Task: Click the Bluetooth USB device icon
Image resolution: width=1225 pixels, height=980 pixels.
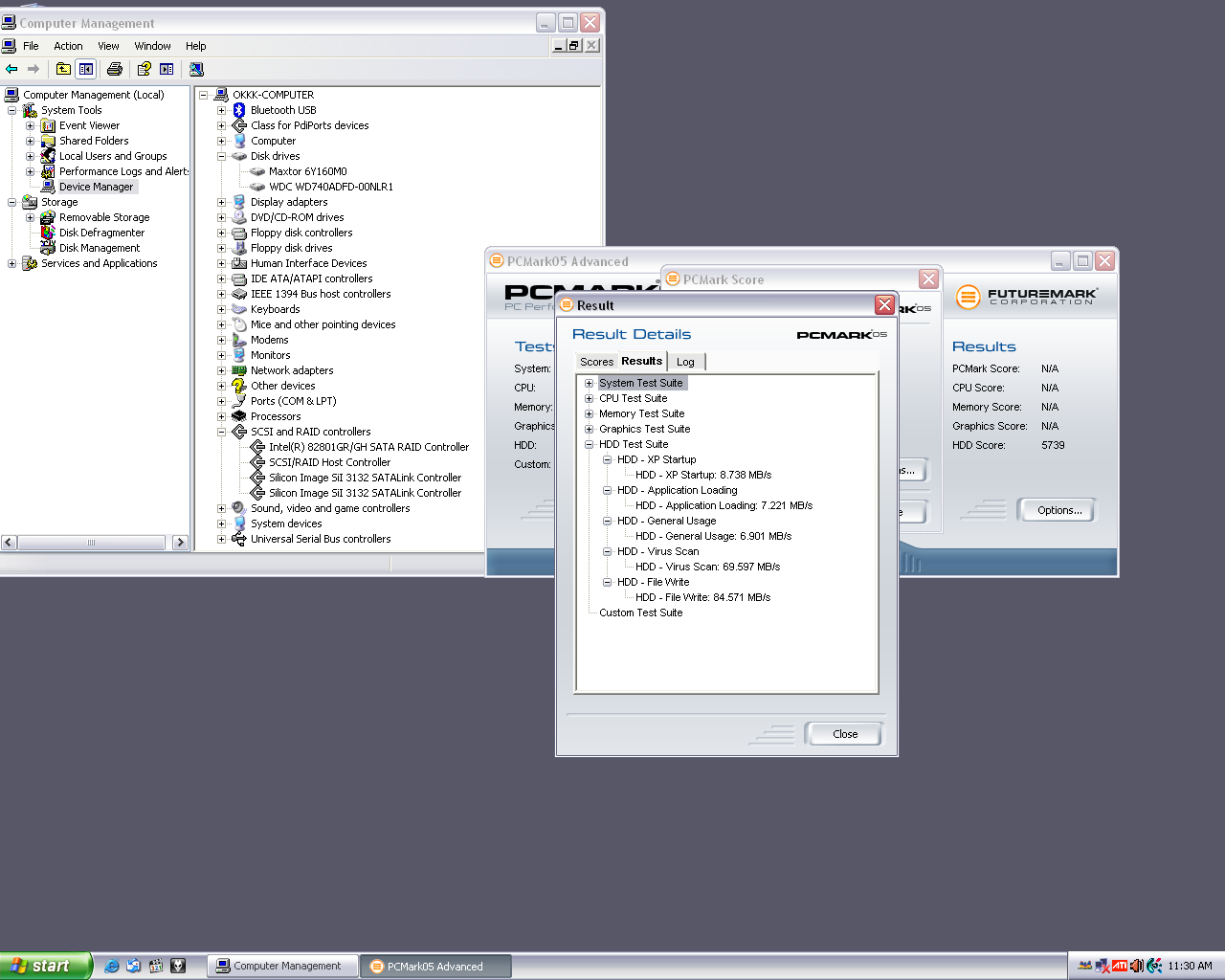Action: (239, 110)
